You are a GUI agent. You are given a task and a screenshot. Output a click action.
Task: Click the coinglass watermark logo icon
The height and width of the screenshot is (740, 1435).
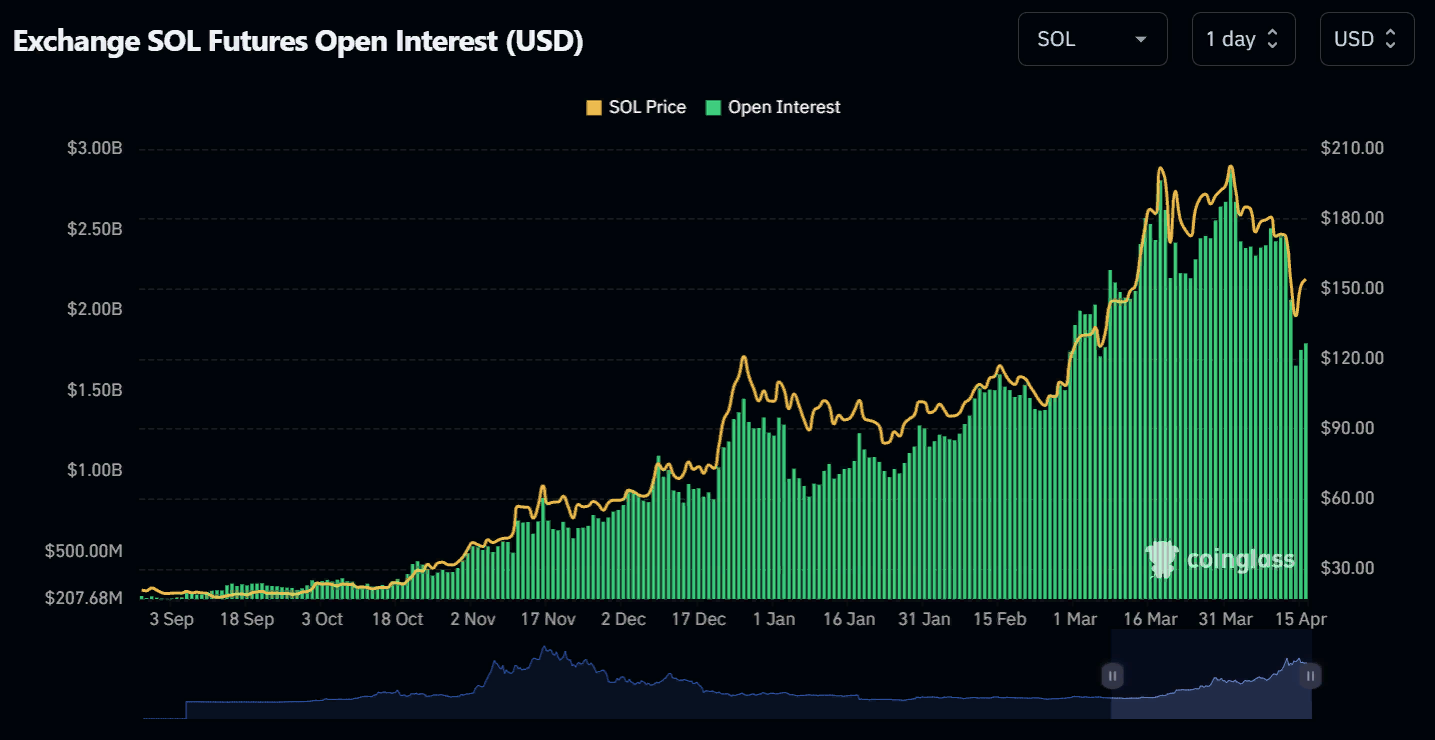pyautogui.click(x=1163, y=560)
